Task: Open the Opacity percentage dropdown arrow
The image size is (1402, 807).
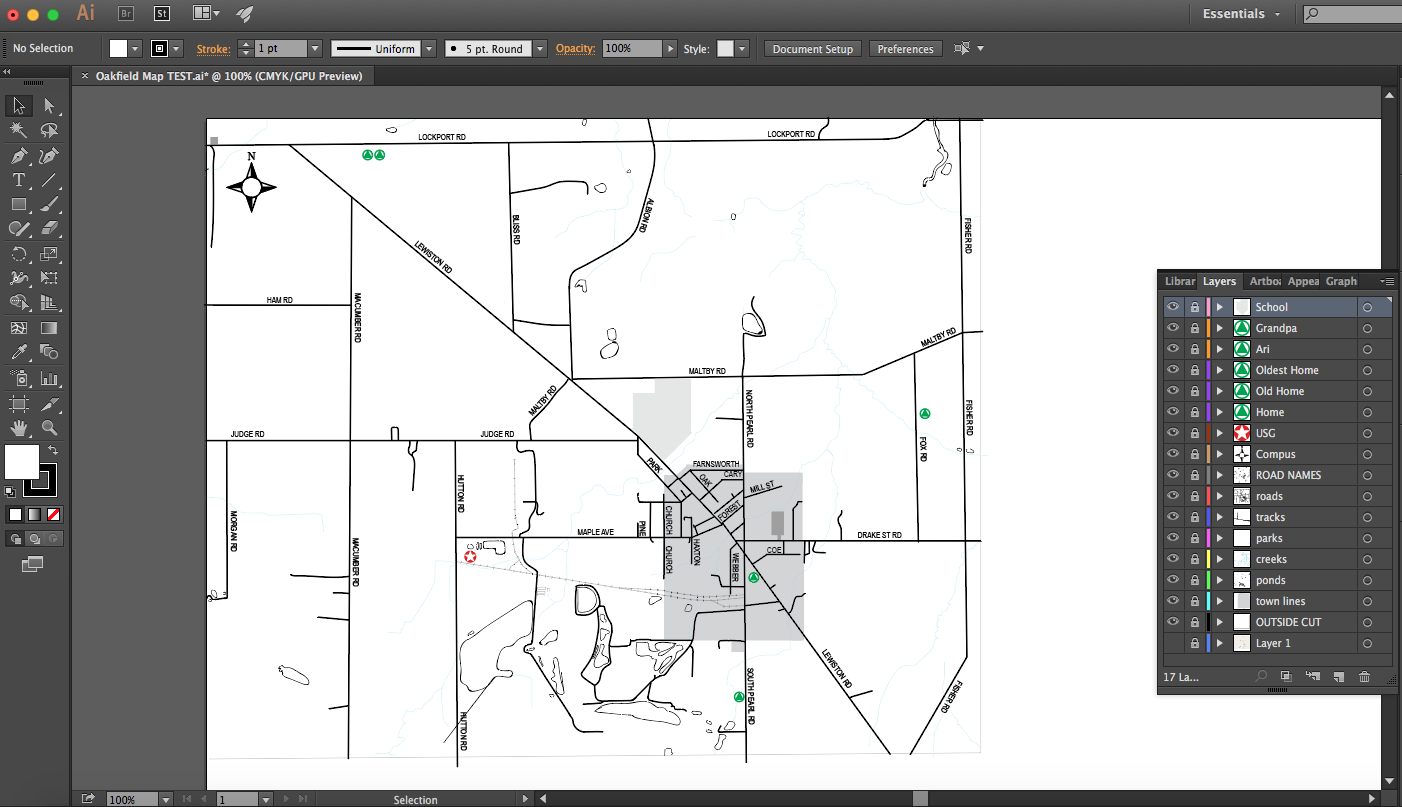Action: tap(670, 48)
